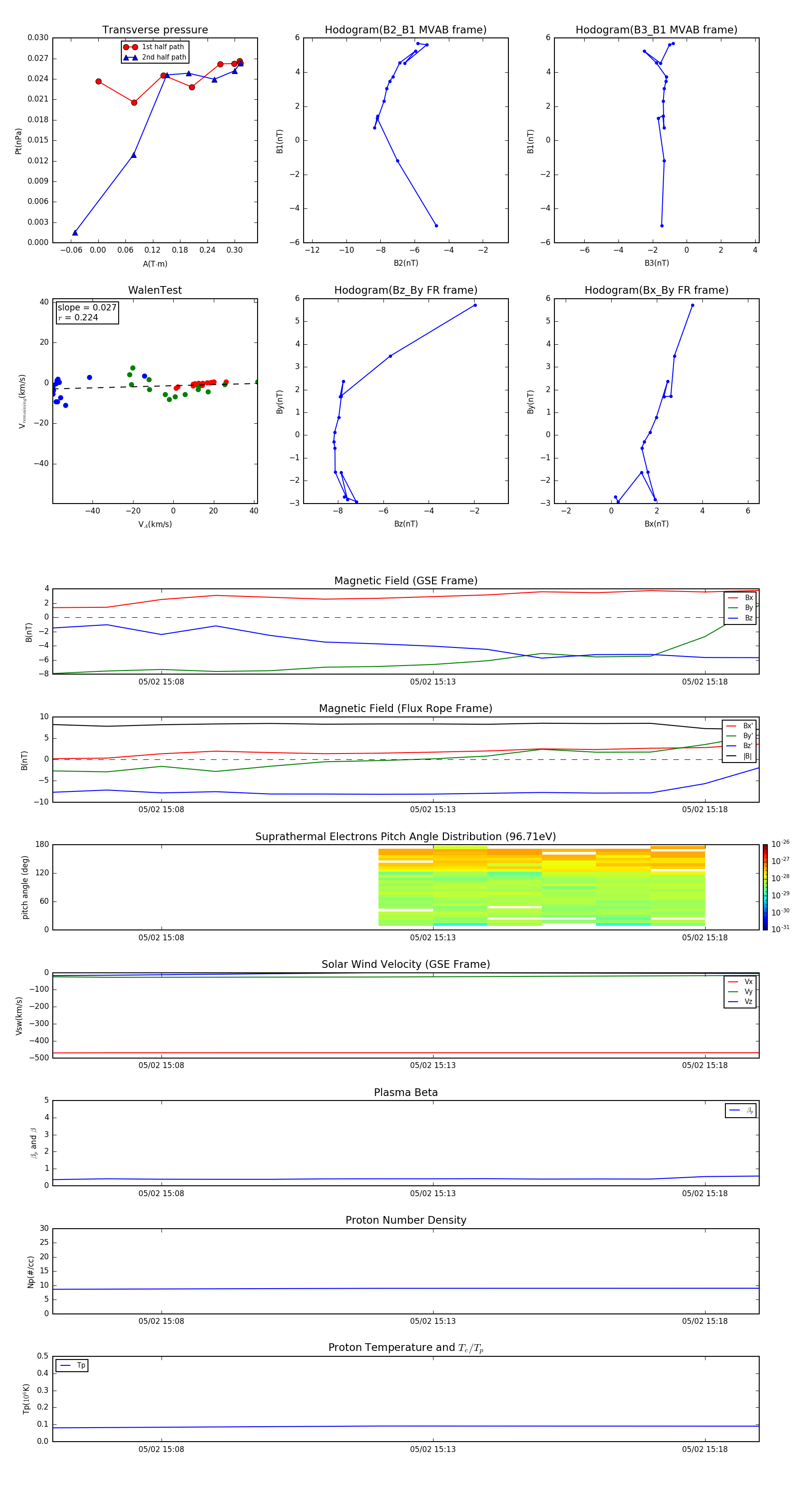
Task: Click 'Hodogram(Bz_By FR frame)' title
Action: [406, 290]
